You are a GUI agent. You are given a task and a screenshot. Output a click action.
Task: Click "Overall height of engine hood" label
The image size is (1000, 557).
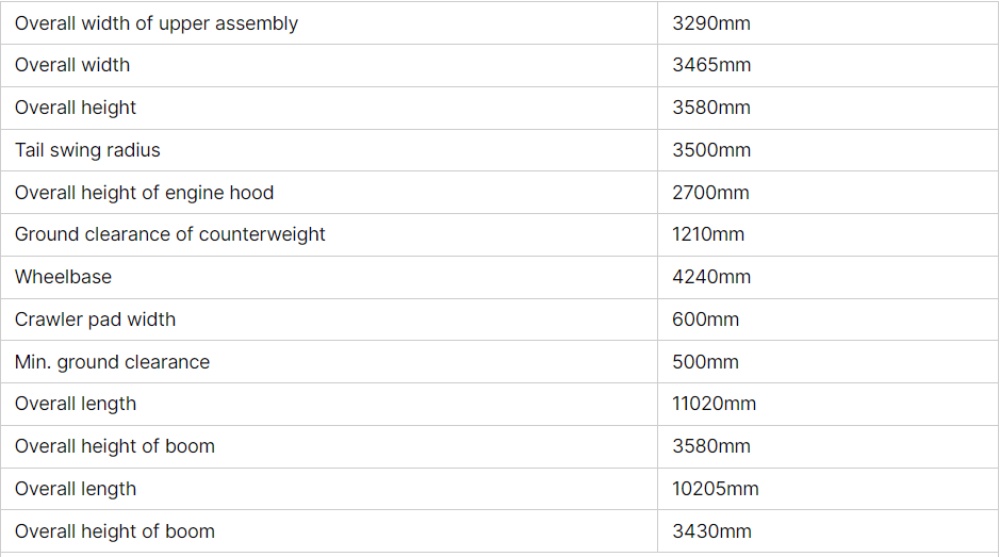coord(144,193)
